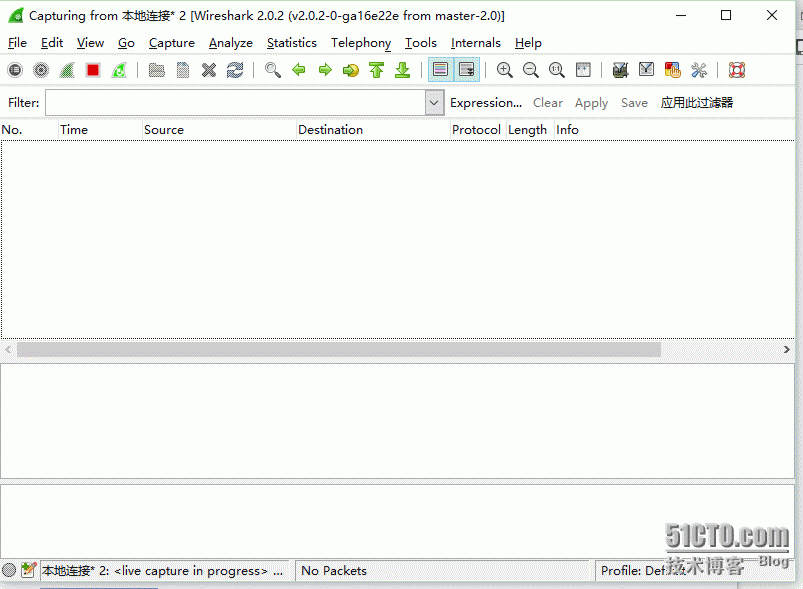The image size is (803, 589).
Task: Open the Analyze menu
Action: [x=230, y=43]
